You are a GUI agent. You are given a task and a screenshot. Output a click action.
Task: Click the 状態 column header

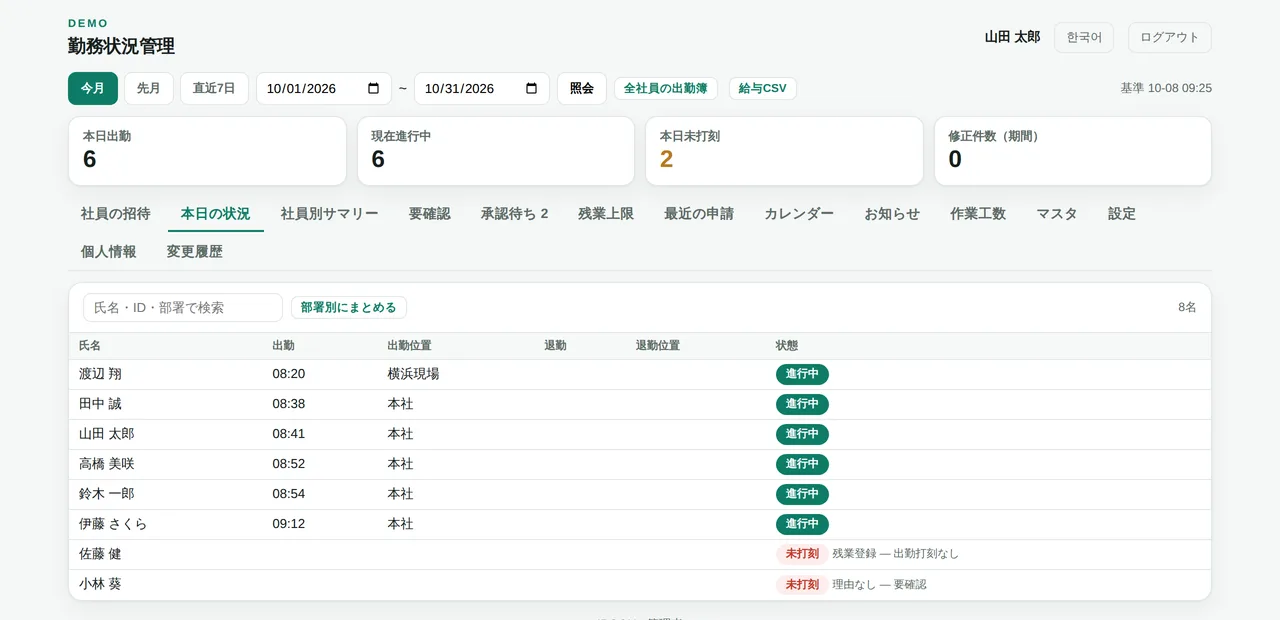tap(787, 346)
